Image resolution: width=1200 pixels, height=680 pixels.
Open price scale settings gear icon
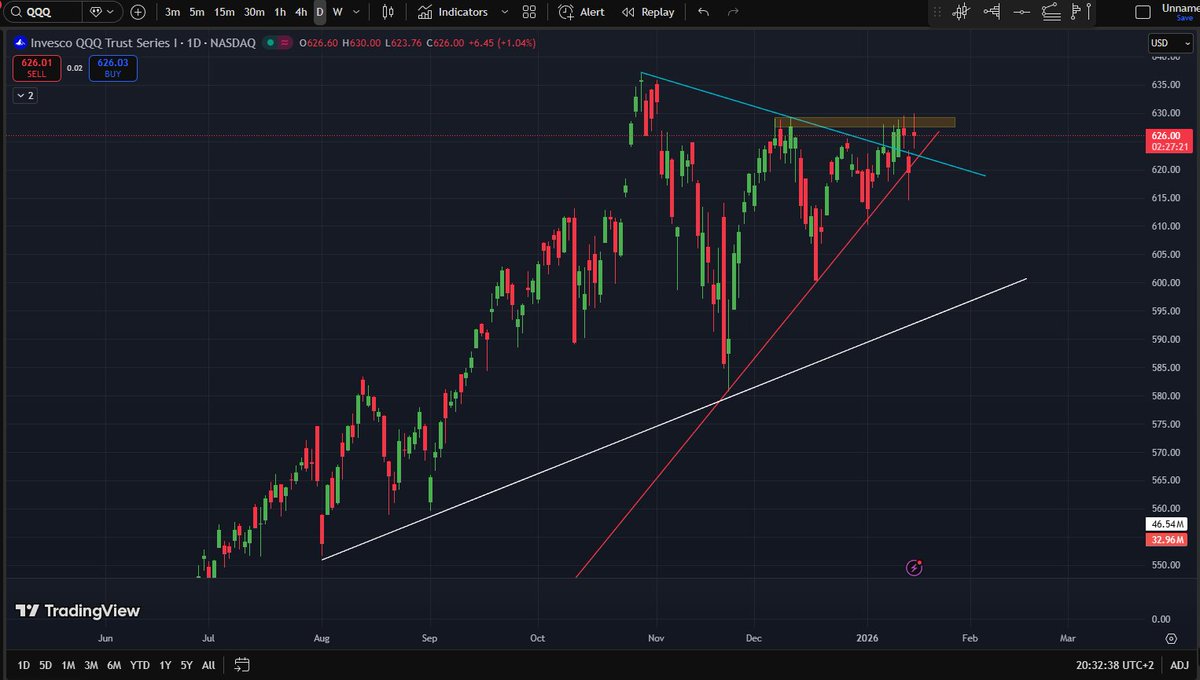point(1170,637)
